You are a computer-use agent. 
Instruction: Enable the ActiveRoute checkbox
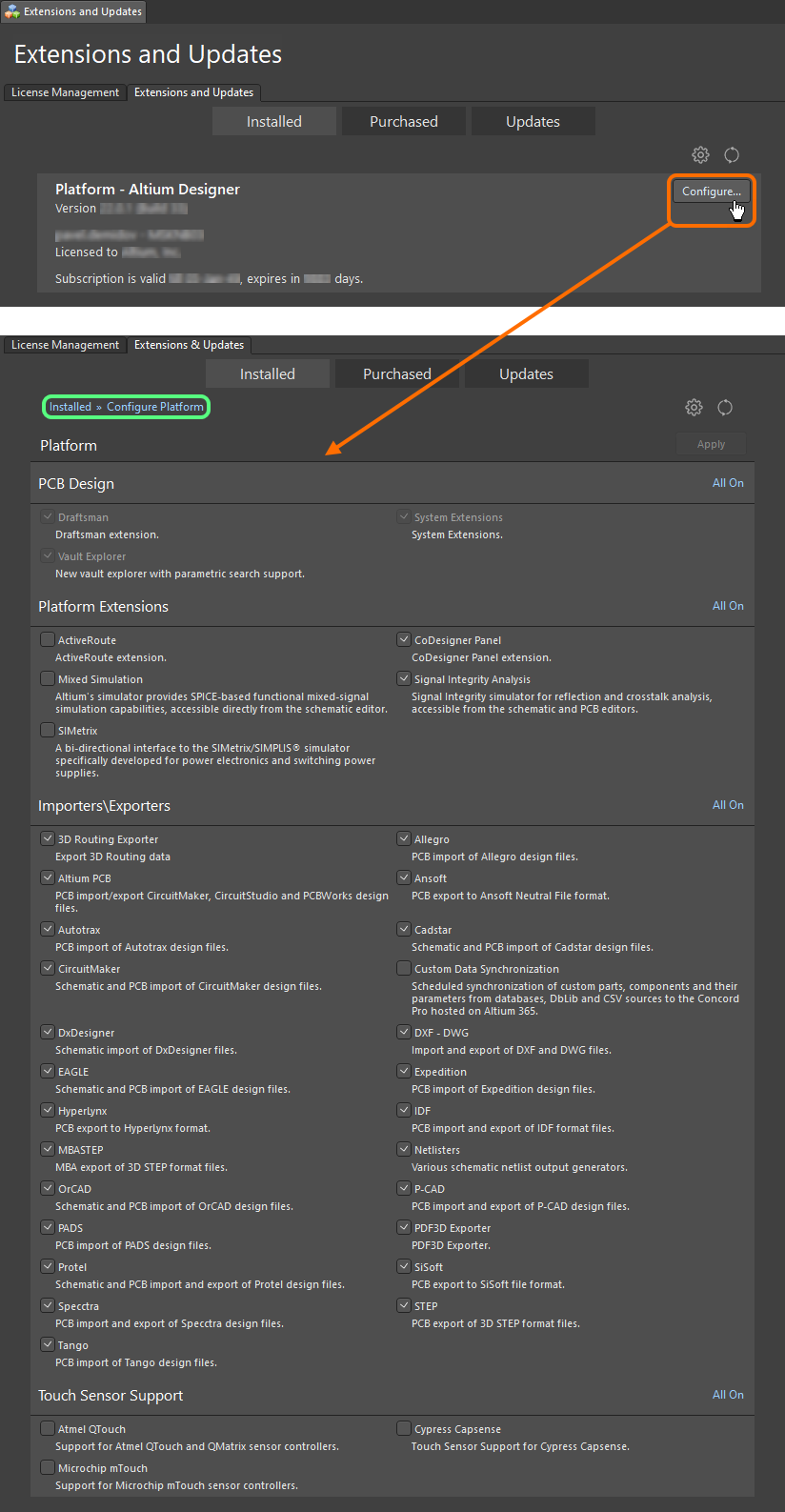(48, 639)
